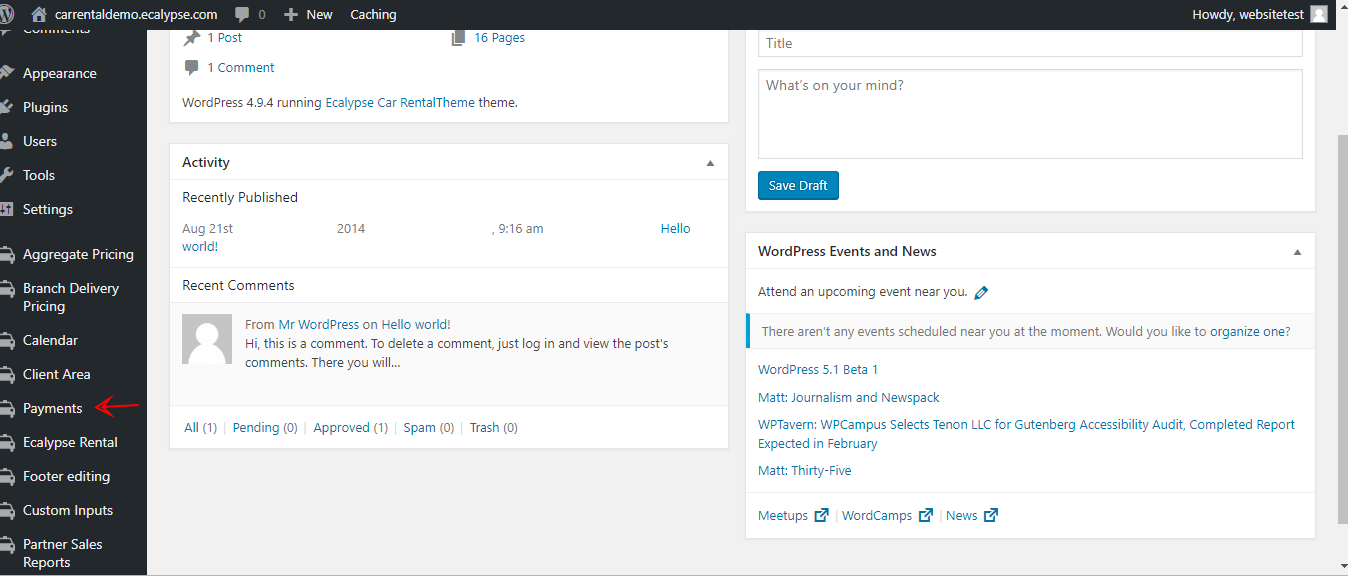
Task: Collapse the Activity panel
Action: [710, 163]
